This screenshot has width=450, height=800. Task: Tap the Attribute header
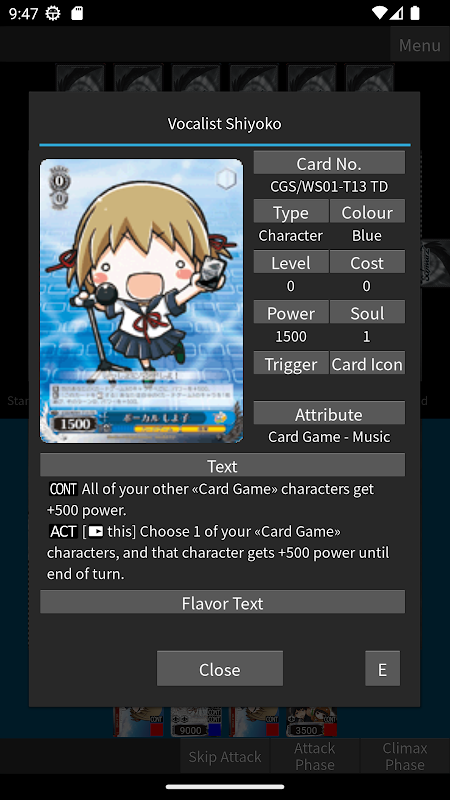pos(329,413)
